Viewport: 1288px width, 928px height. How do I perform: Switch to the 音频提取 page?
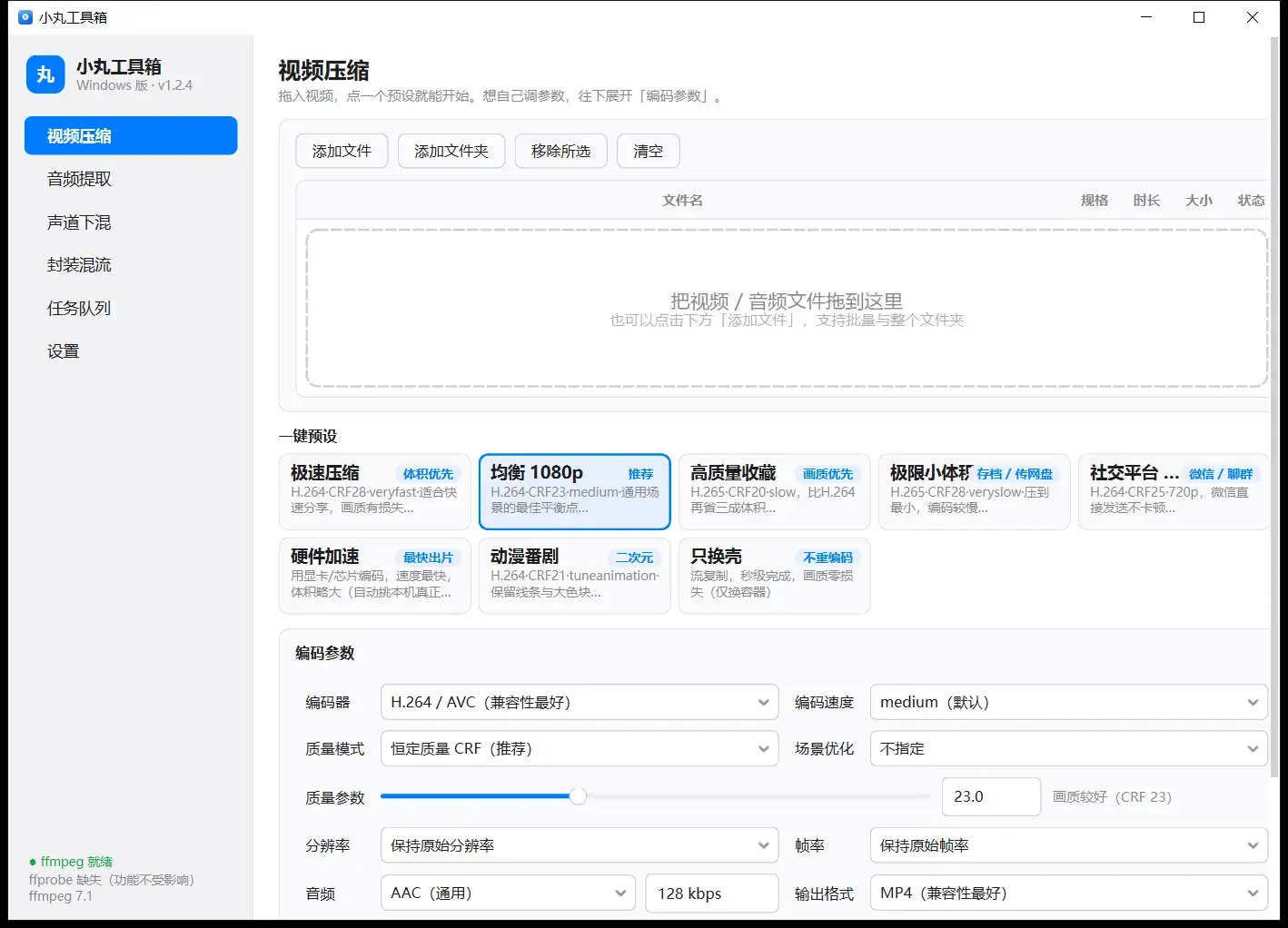click(x=131, y=179)
